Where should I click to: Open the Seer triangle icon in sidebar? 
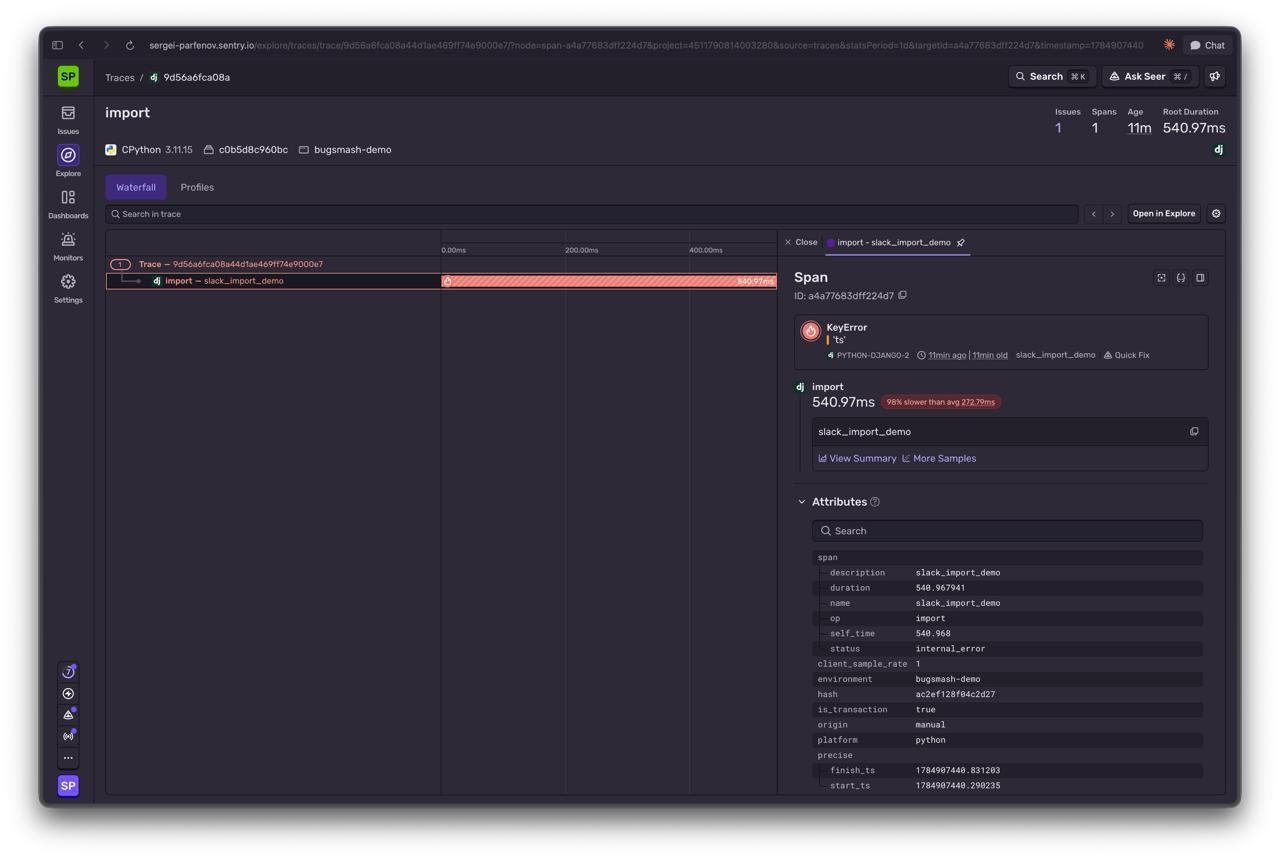pos(68,715)
